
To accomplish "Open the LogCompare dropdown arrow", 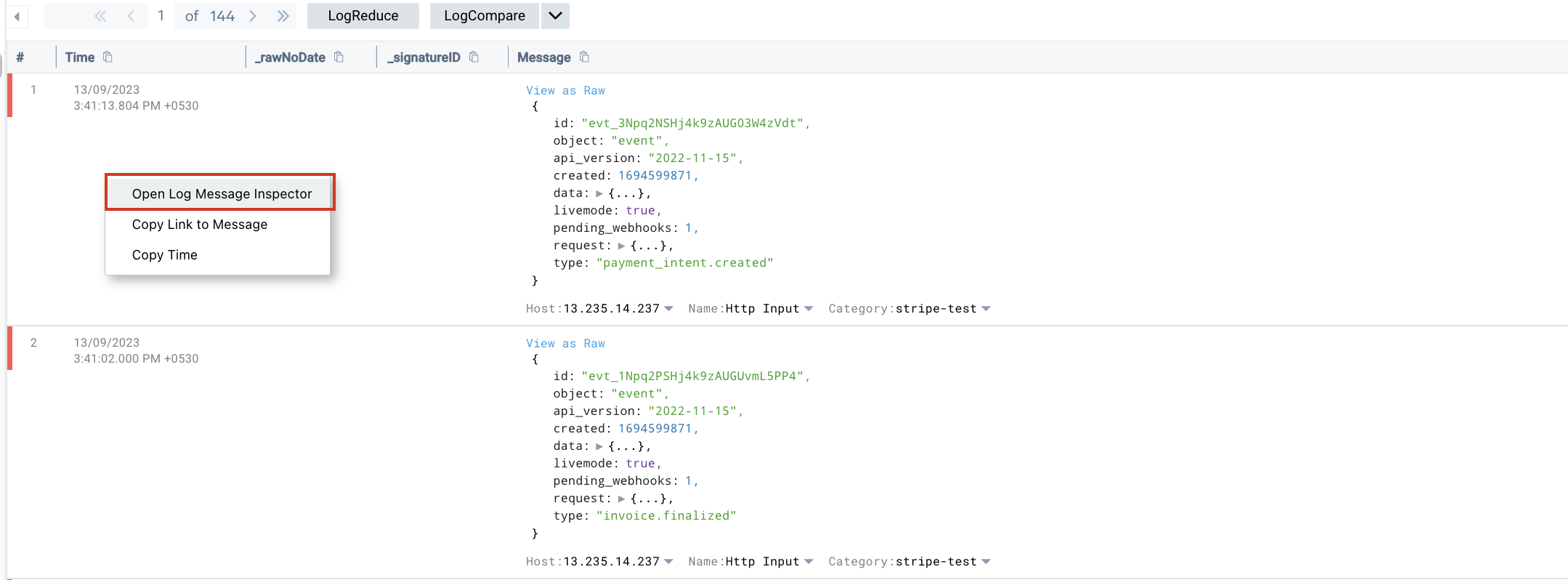I will point(555,16).
